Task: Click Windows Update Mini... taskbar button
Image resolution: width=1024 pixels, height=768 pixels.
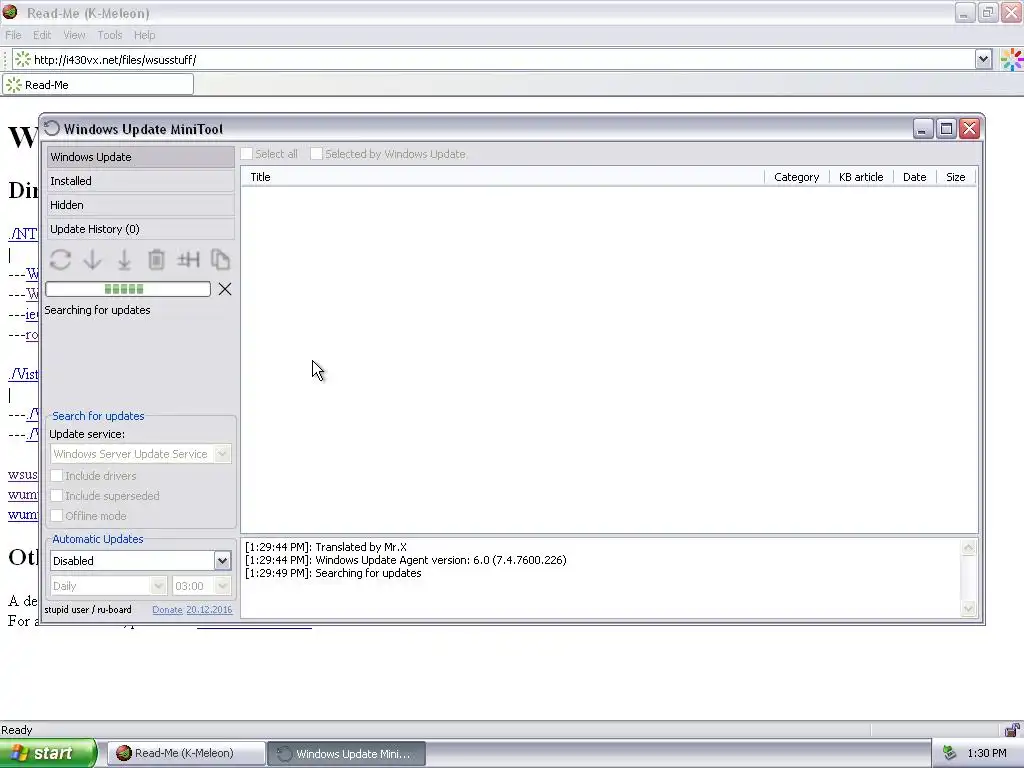Action: (346, 754)
